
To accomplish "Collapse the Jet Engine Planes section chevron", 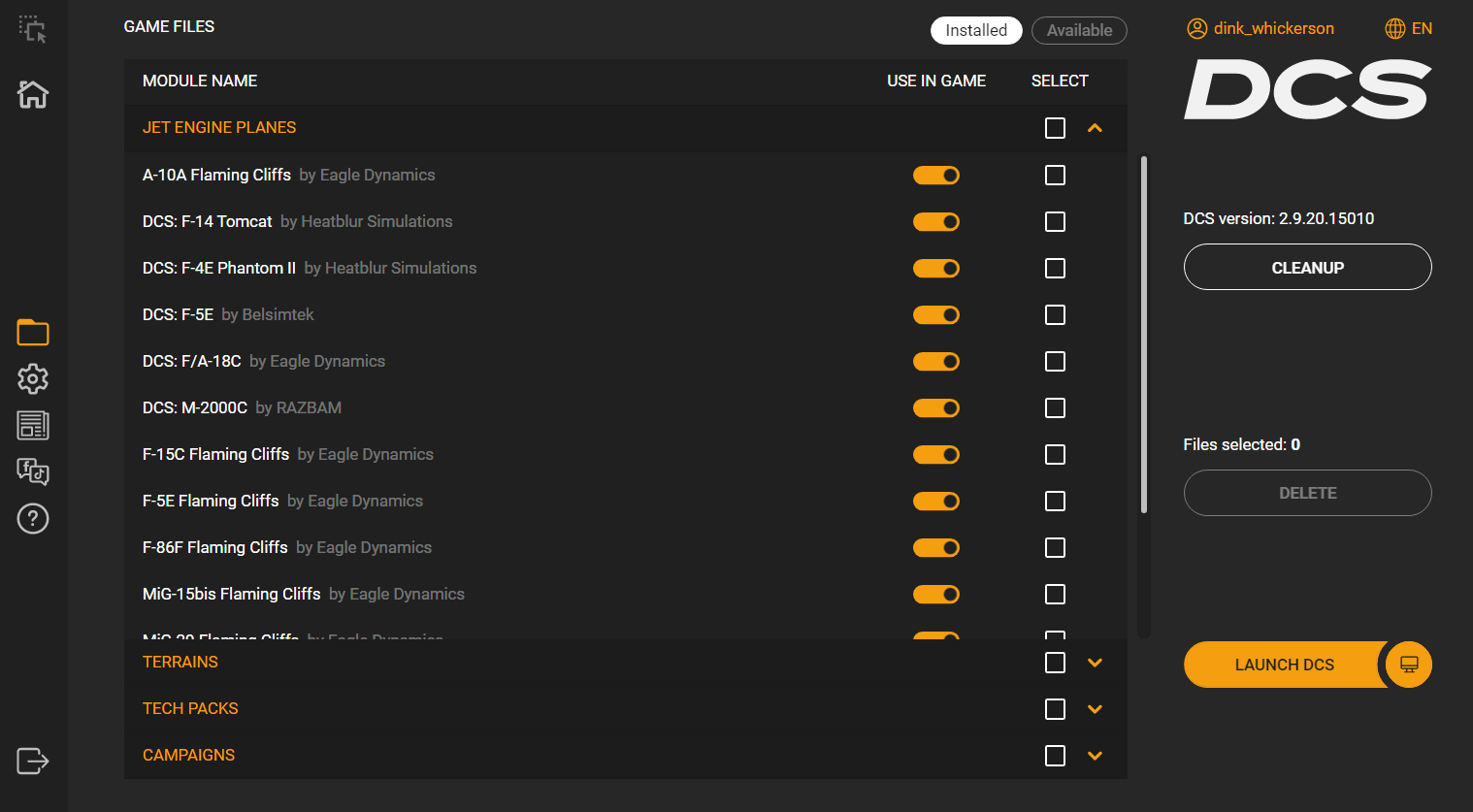I will point(1095,127).
